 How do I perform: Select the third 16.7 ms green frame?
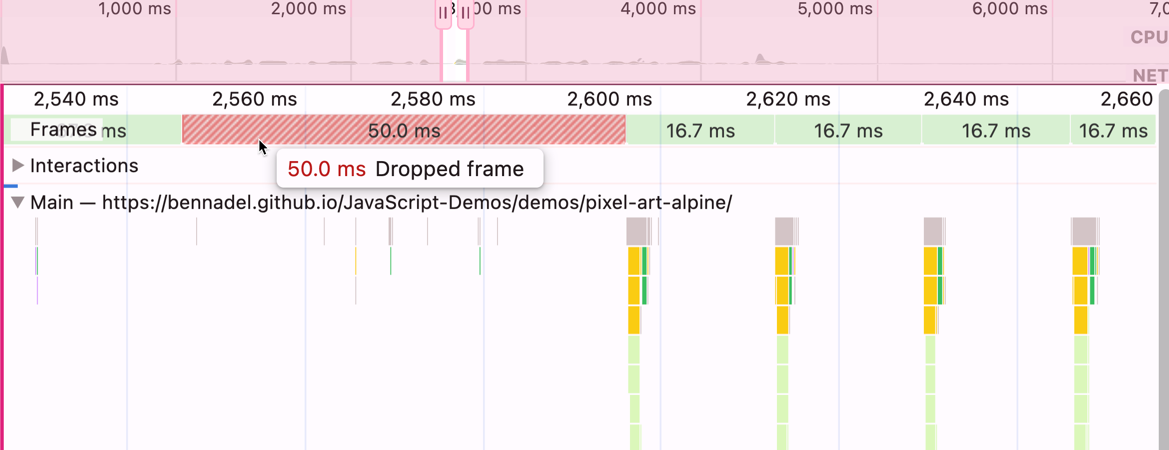click(x=996, y=130)
